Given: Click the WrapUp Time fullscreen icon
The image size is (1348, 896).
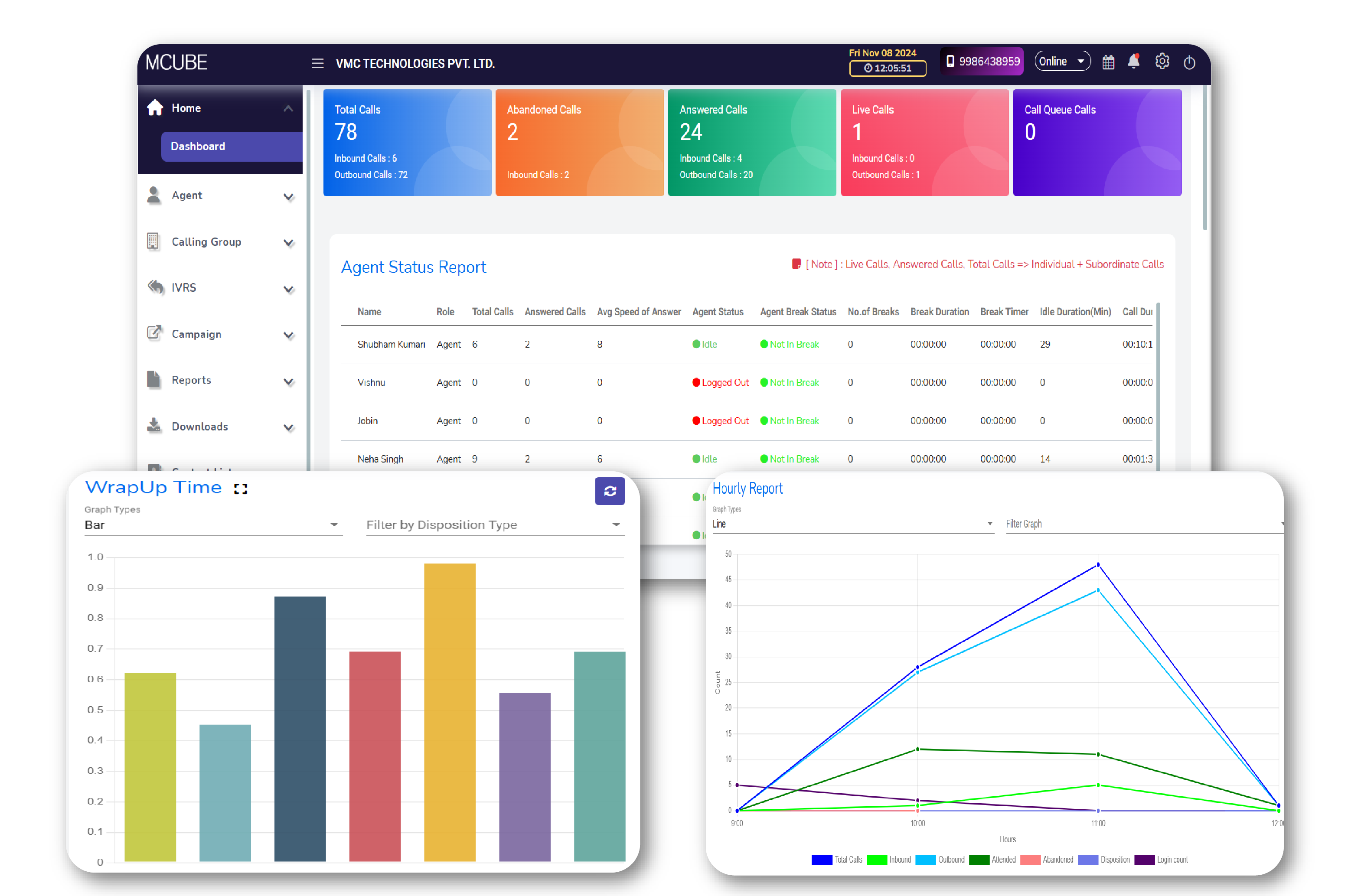Looking at the screenshot, I should pyautogui.click(x=240, y=489).
